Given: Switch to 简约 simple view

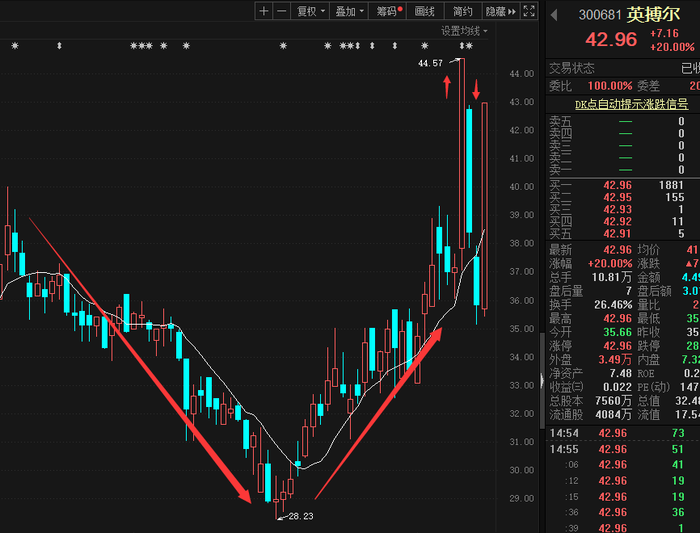Looking at the screenshot, I should pos(462,11).
